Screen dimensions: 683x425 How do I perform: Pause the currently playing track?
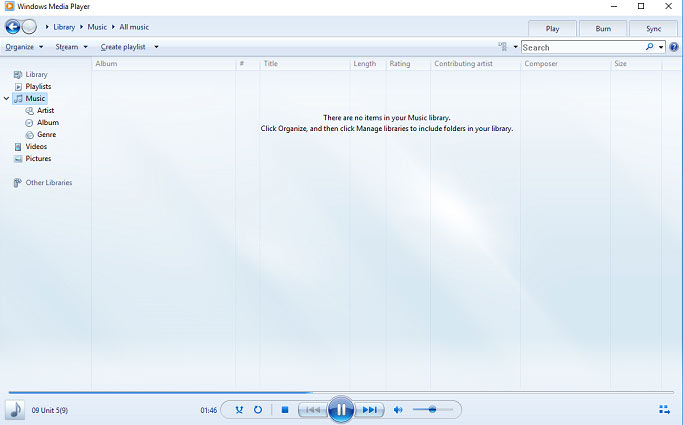pyautogui.click(x=341, y=409)
